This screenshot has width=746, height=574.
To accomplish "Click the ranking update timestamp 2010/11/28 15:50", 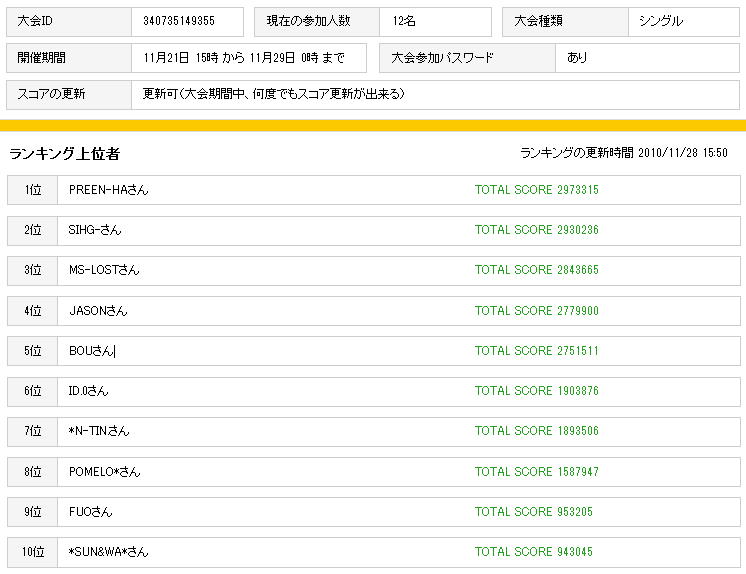I will point(682,153).
